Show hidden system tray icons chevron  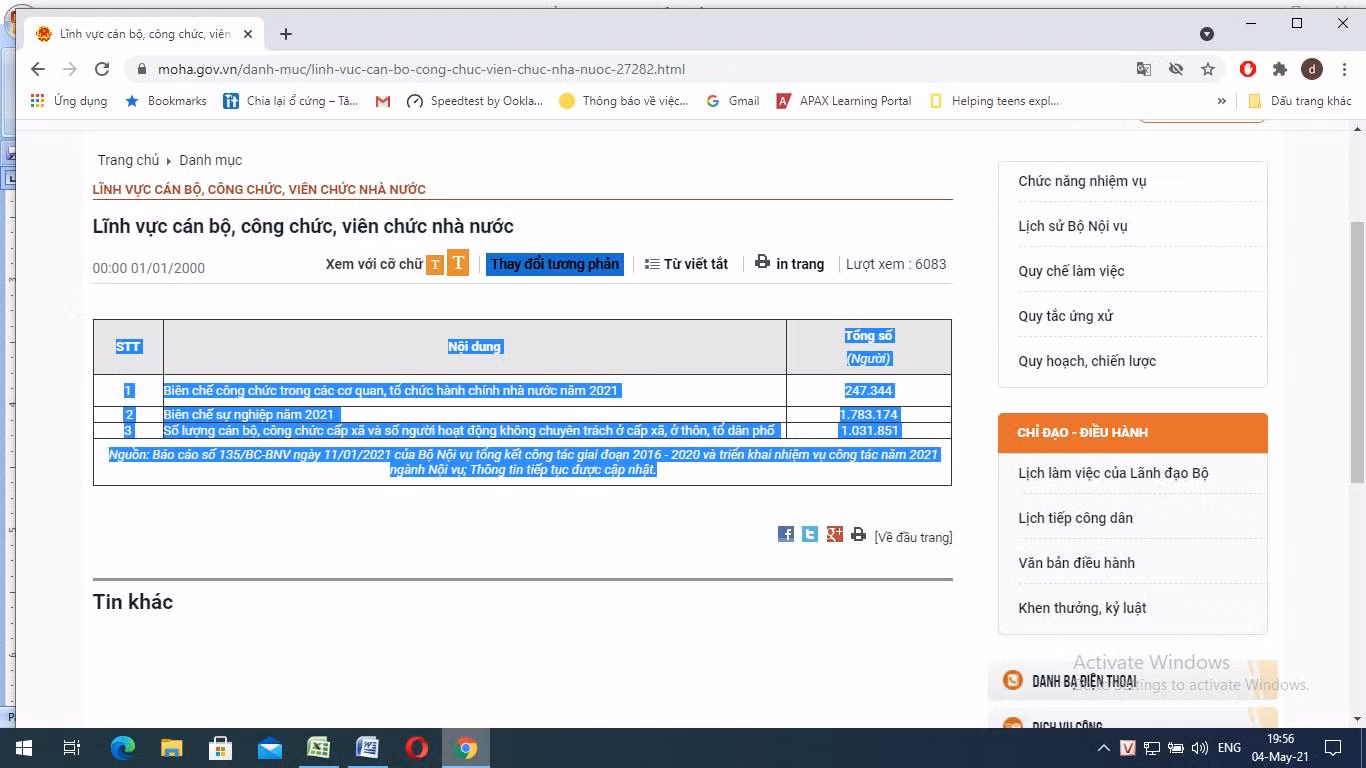1103,748
